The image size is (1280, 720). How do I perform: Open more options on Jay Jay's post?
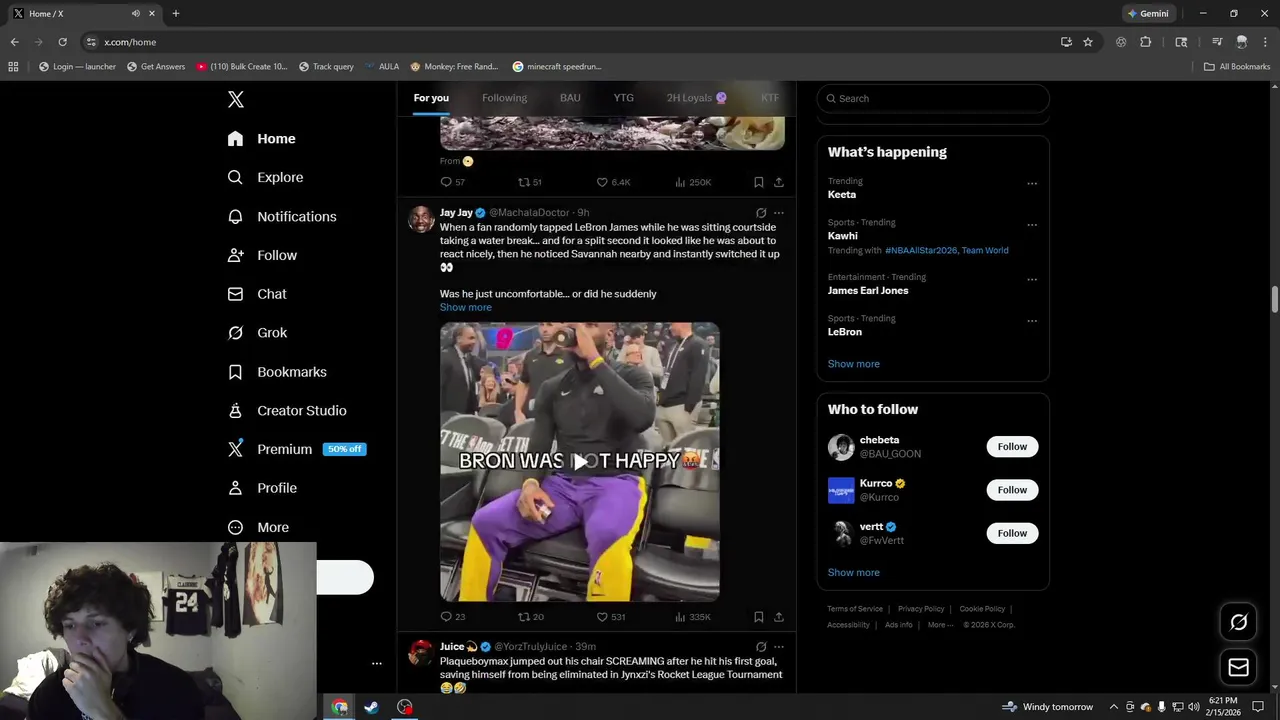point(779,213)
